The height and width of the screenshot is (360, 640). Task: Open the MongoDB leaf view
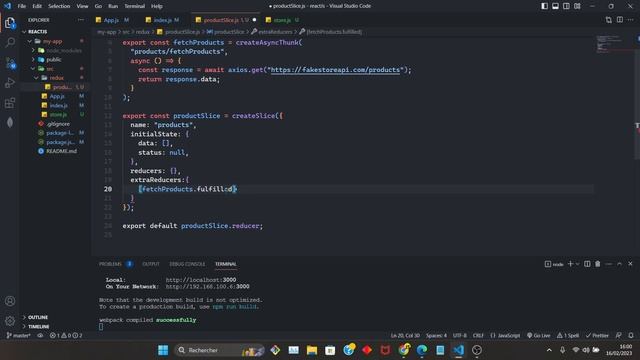pos(10,122)
